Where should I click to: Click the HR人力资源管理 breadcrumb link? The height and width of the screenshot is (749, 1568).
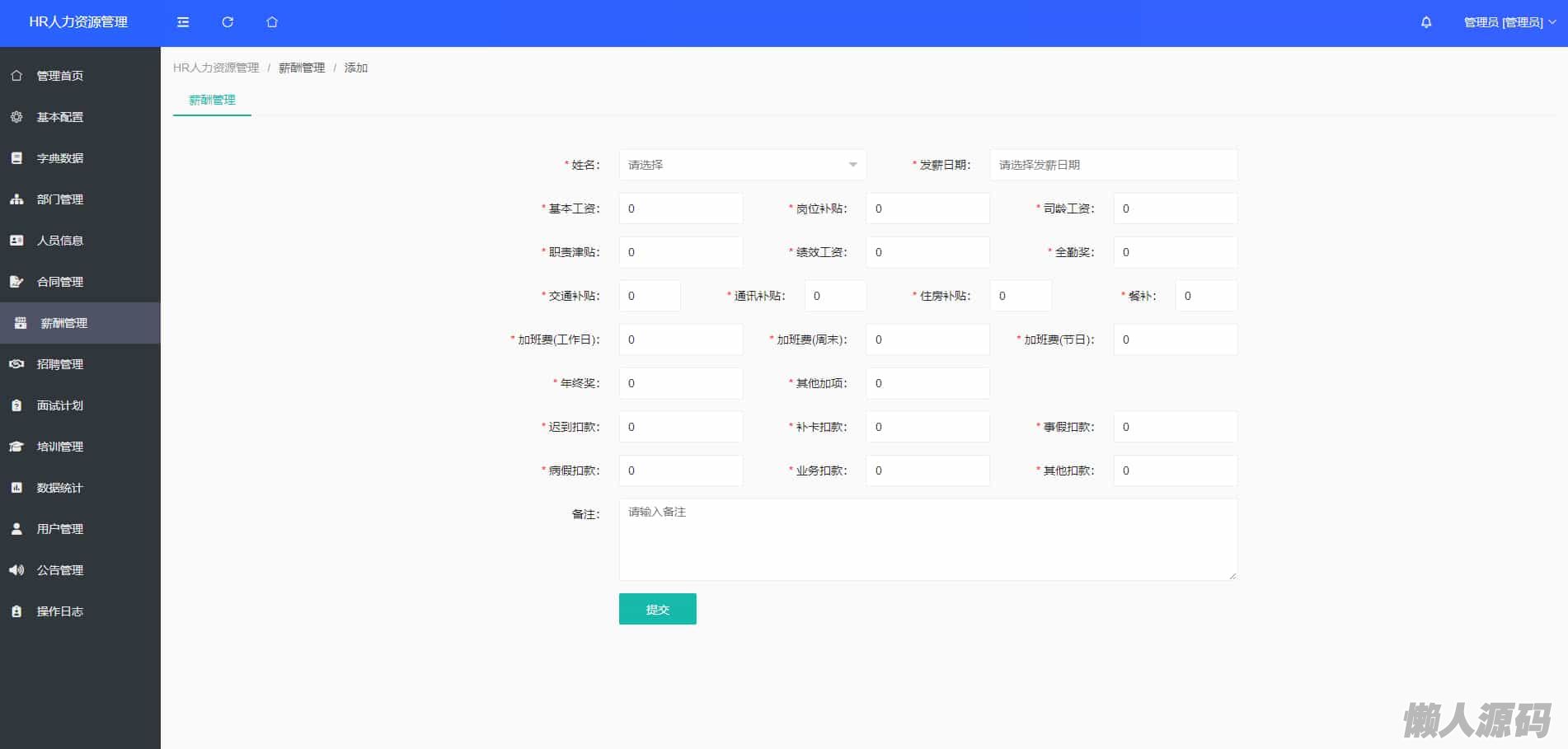(216, 68)
